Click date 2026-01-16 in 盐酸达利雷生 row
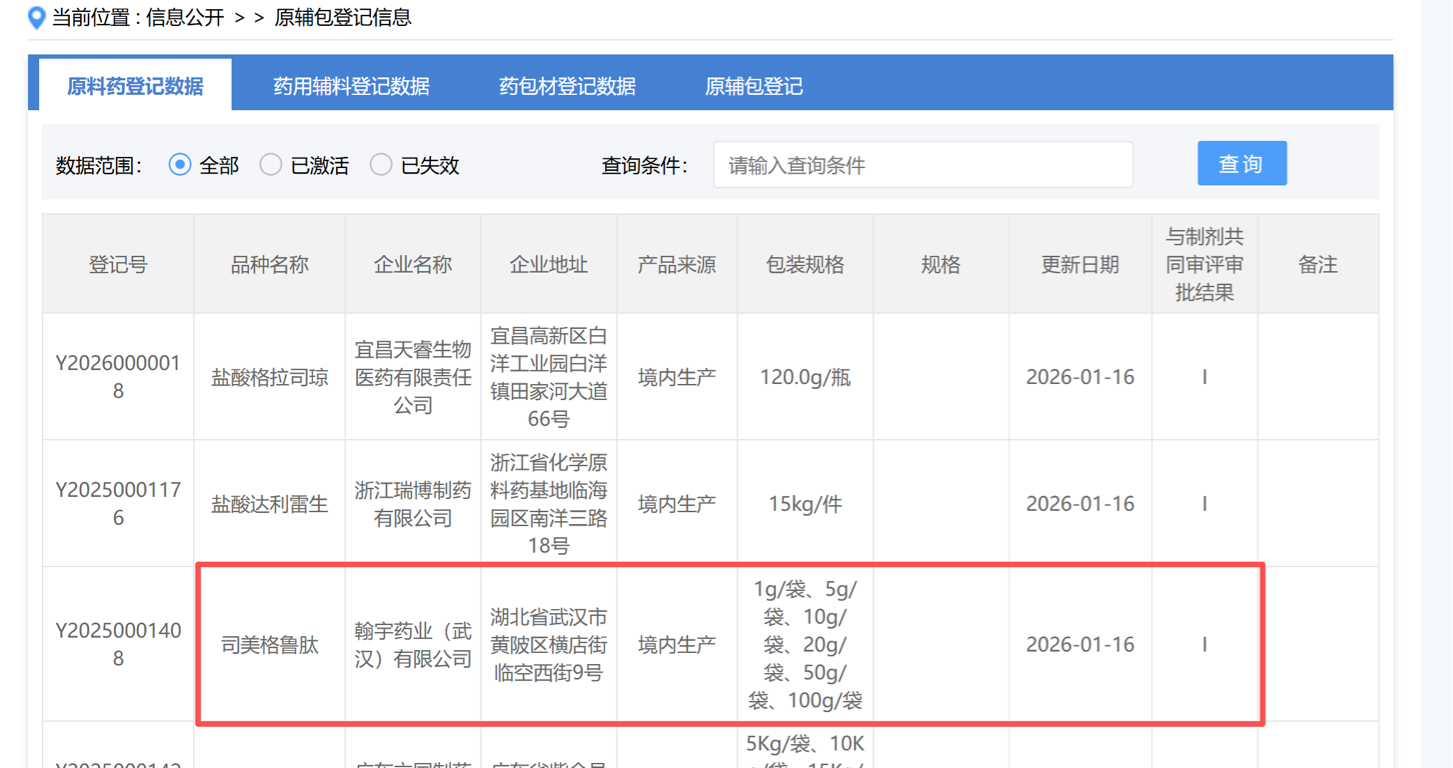The width and height of the screenshot is (1453, 768). tap(1080, 505)
